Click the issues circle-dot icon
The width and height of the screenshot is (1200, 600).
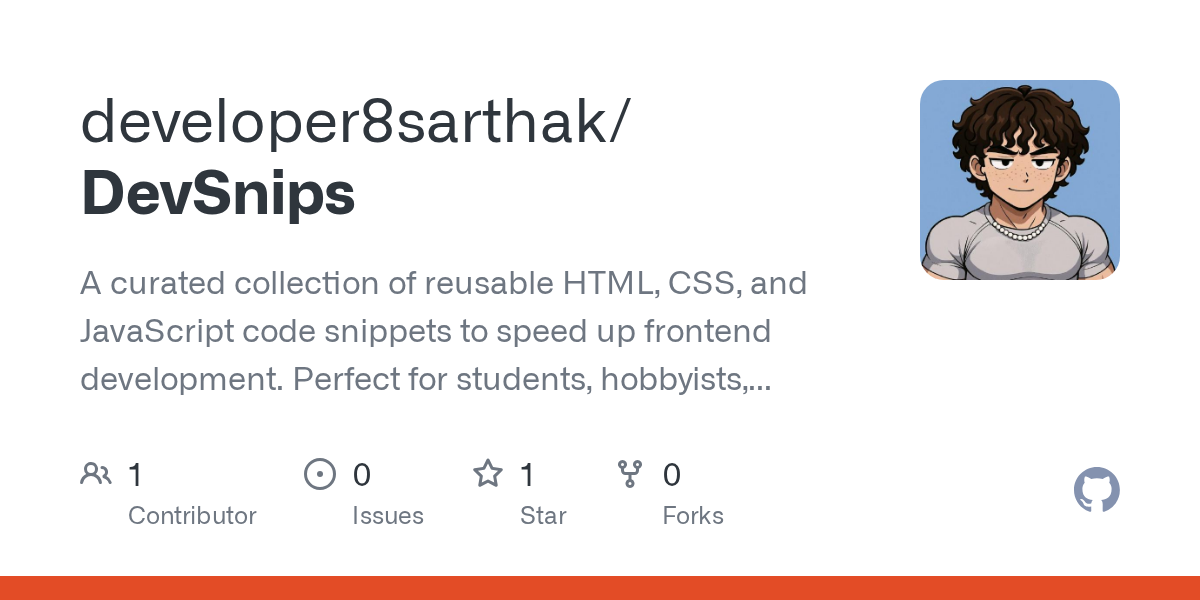319,474
